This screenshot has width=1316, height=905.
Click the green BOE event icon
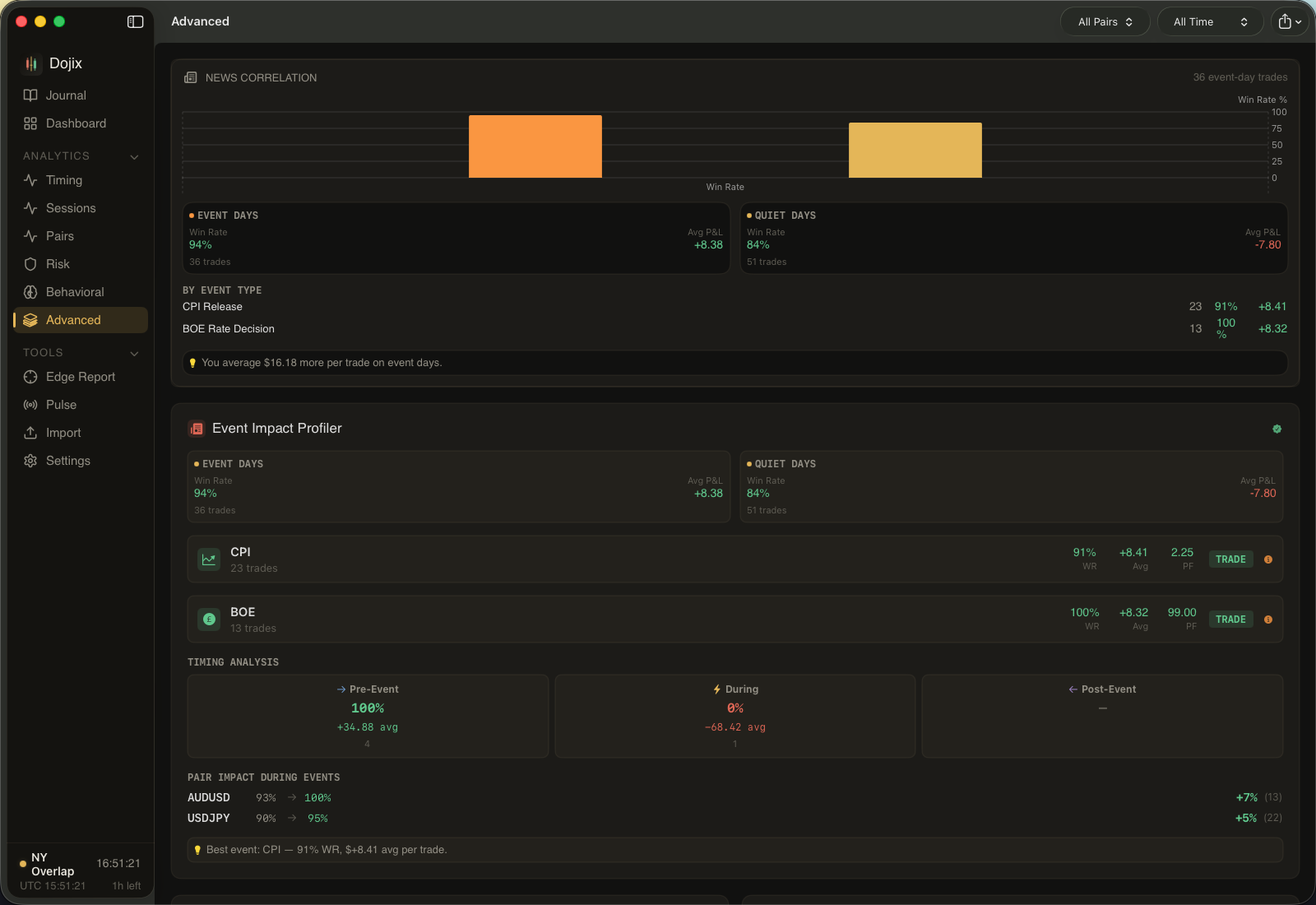click(209, 620)
